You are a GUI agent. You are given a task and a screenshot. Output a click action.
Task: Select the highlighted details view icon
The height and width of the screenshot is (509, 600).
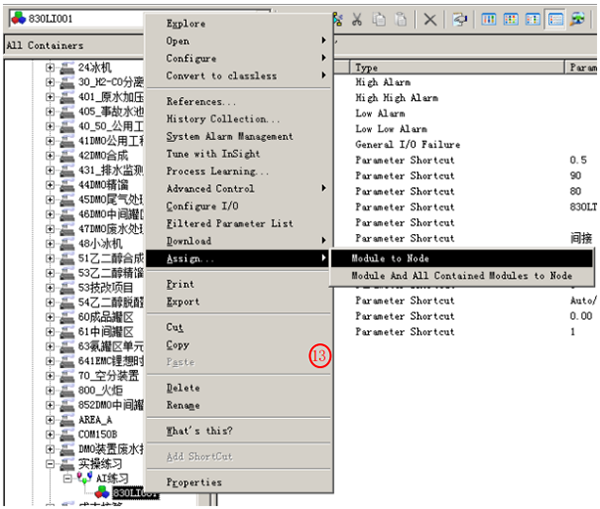point(555,19)
